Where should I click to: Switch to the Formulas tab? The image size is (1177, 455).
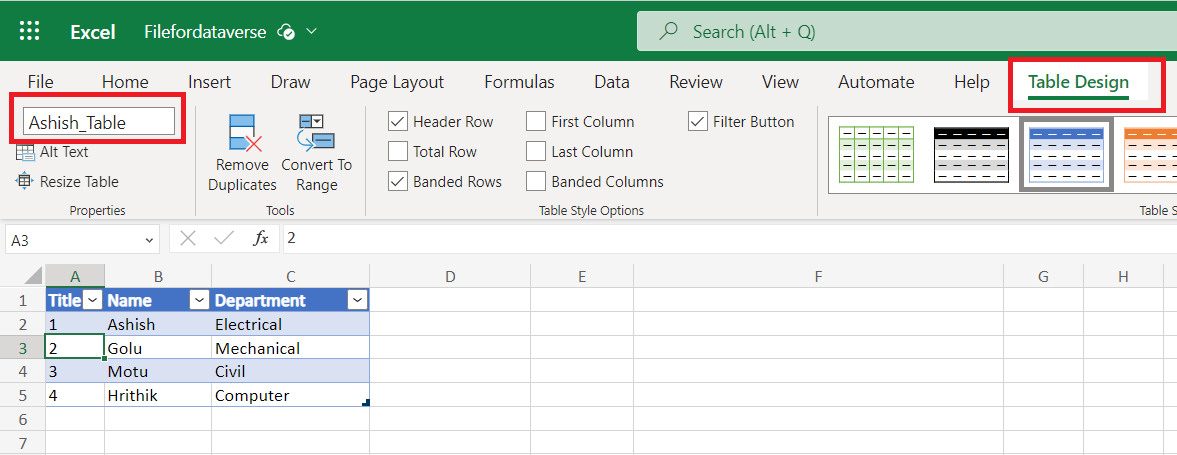click(519, 82)
